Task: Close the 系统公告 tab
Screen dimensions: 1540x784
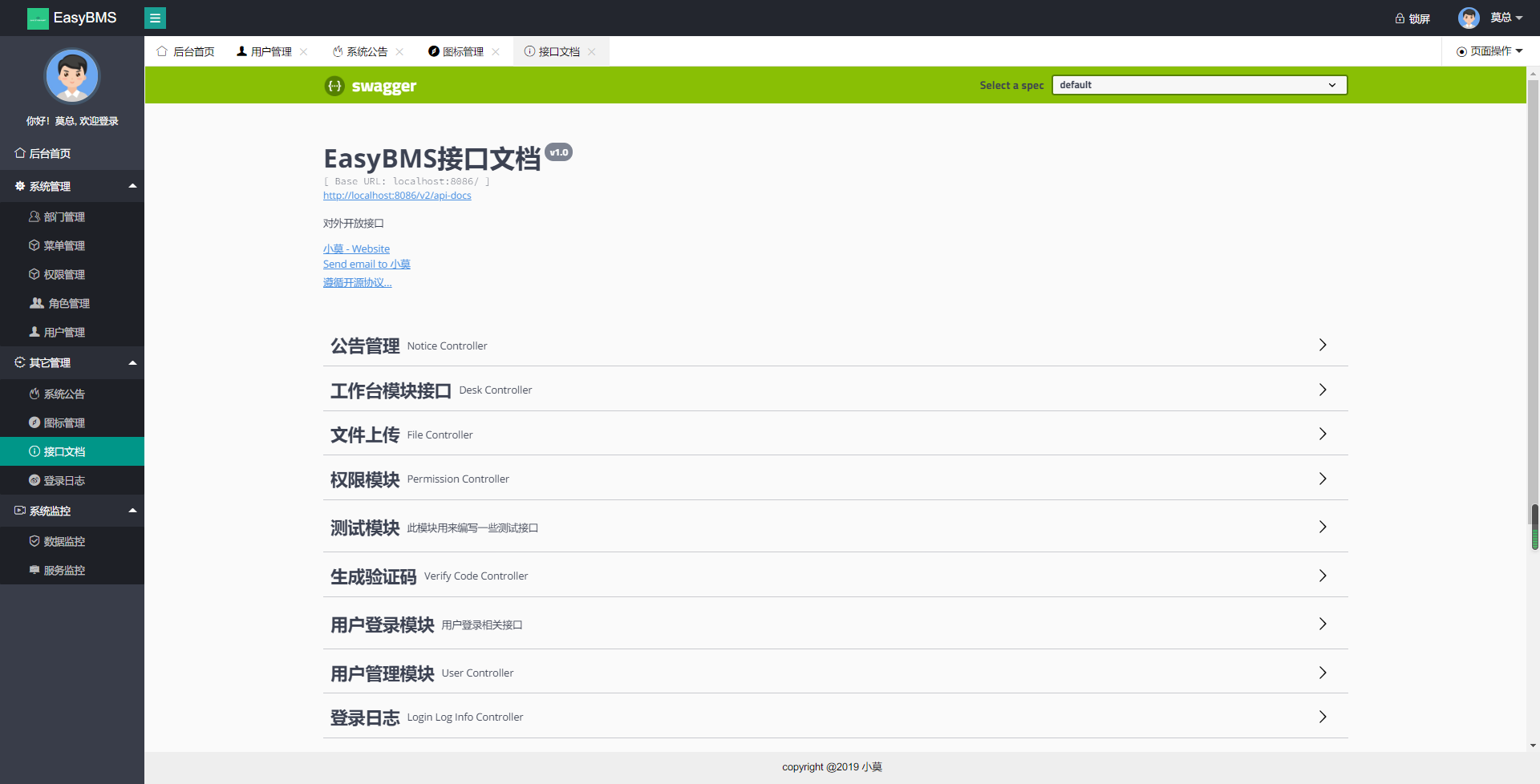Action: click(x=399, y=52)
